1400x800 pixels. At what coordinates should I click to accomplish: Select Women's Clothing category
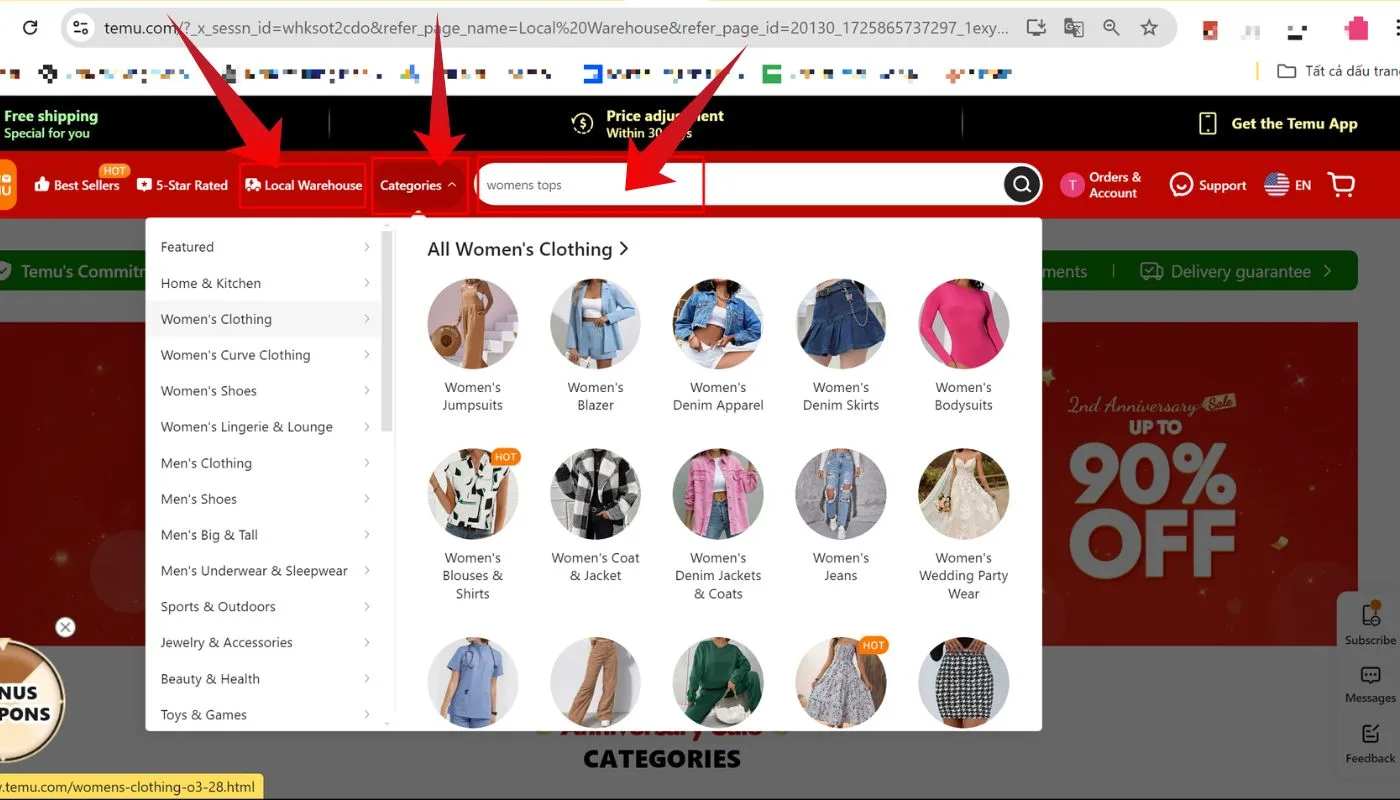click(x=264, y=319)
